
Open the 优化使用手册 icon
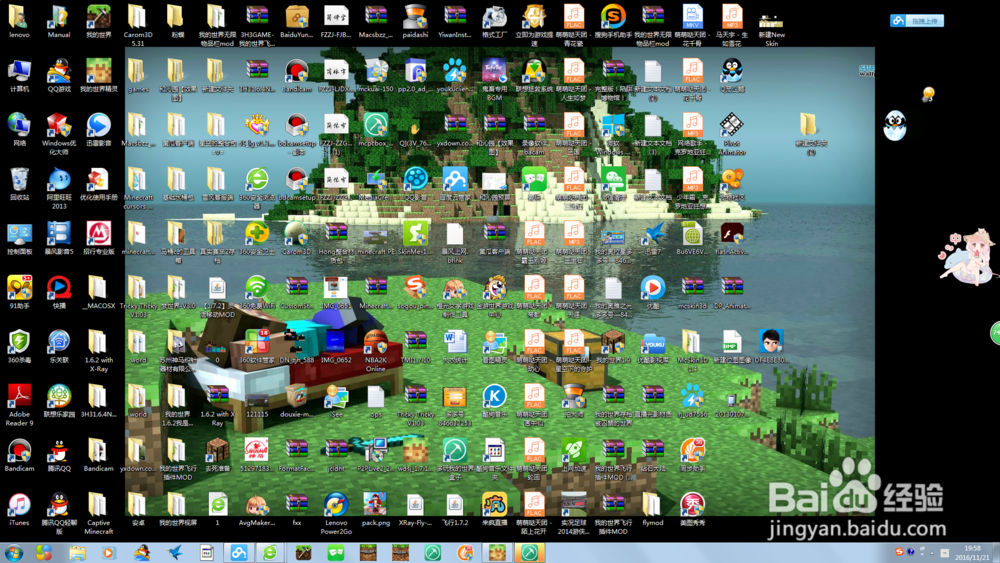98,180
